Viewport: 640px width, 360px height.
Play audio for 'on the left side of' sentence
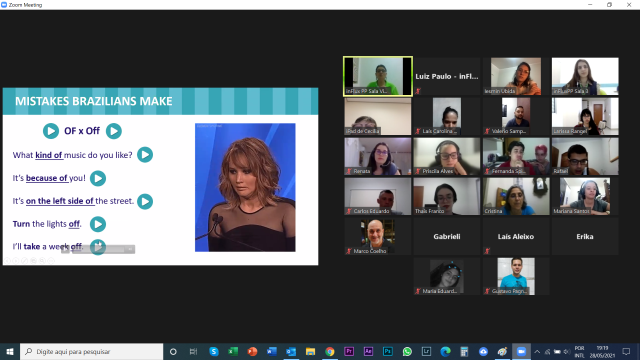145,201
